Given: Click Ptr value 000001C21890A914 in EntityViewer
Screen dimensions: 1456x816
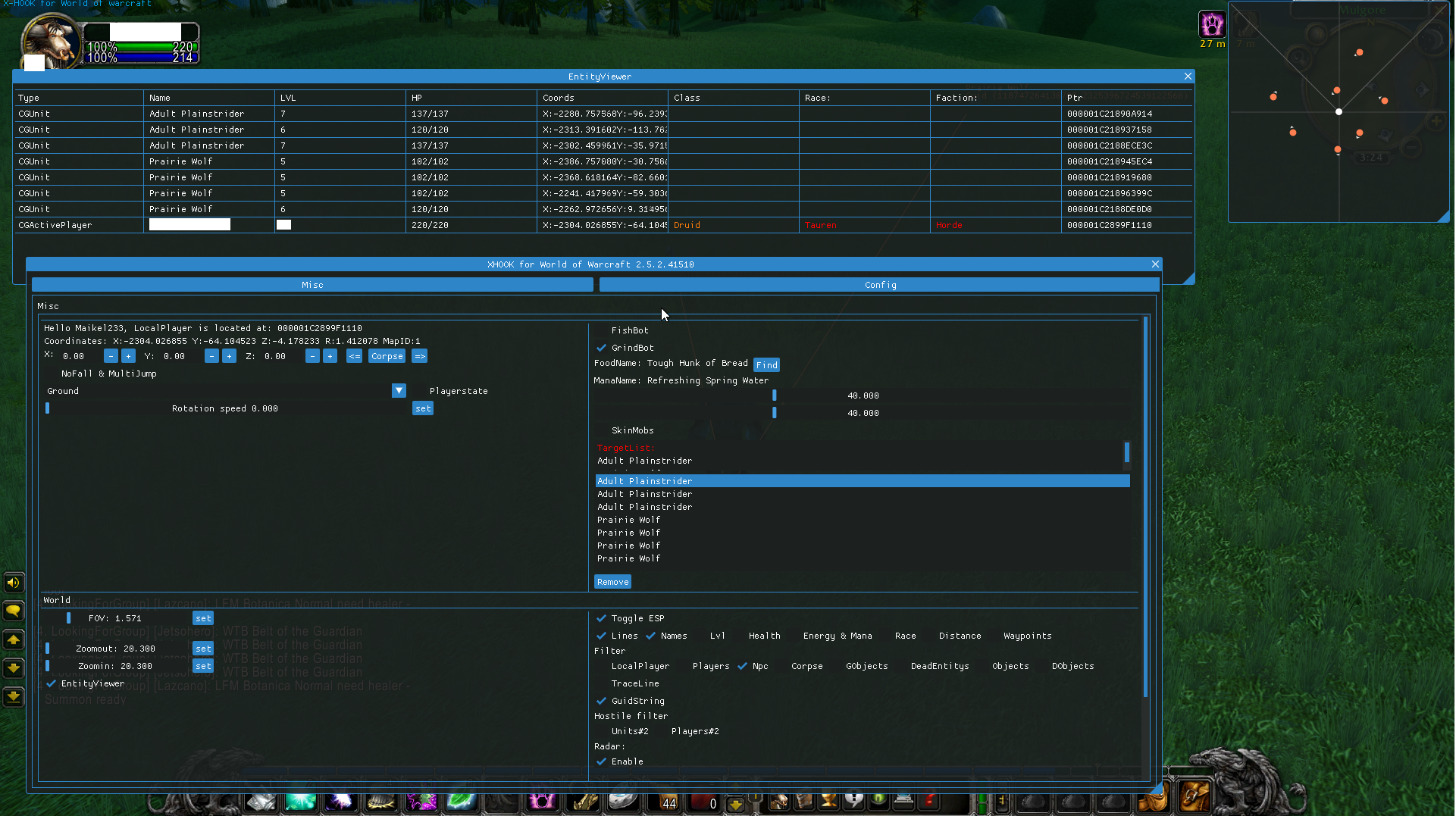Looking at the screenshot, I should (x=1109, y=114).
